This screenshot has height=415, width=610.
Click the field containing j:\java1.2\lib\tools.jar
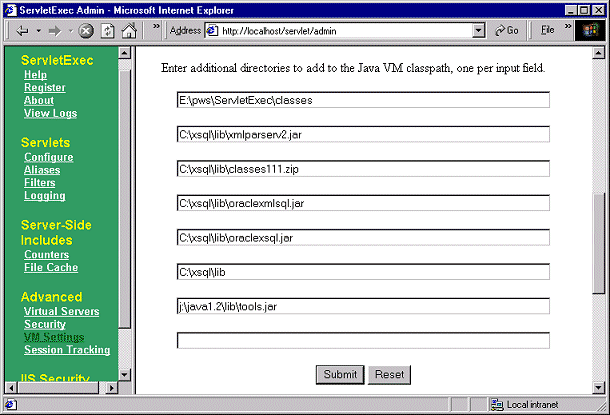click(363, 306)
